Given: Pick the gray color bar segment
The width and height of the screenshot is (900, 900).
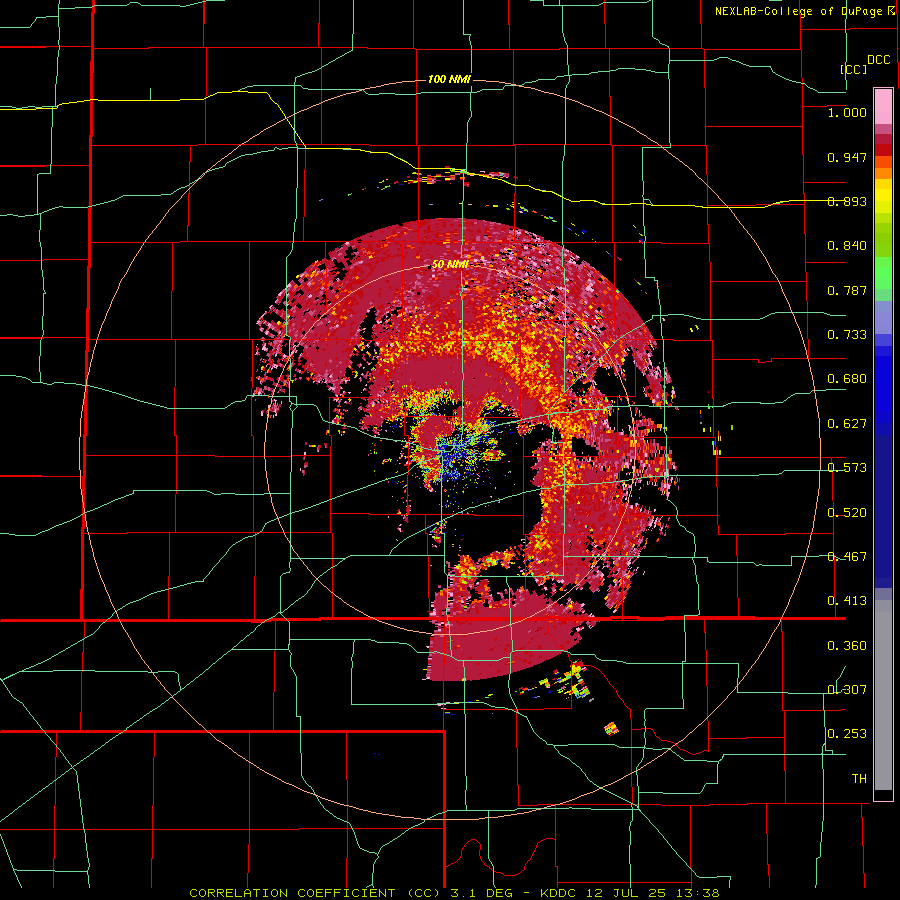Looking at the screenshot, I should [x=883, y=695].
